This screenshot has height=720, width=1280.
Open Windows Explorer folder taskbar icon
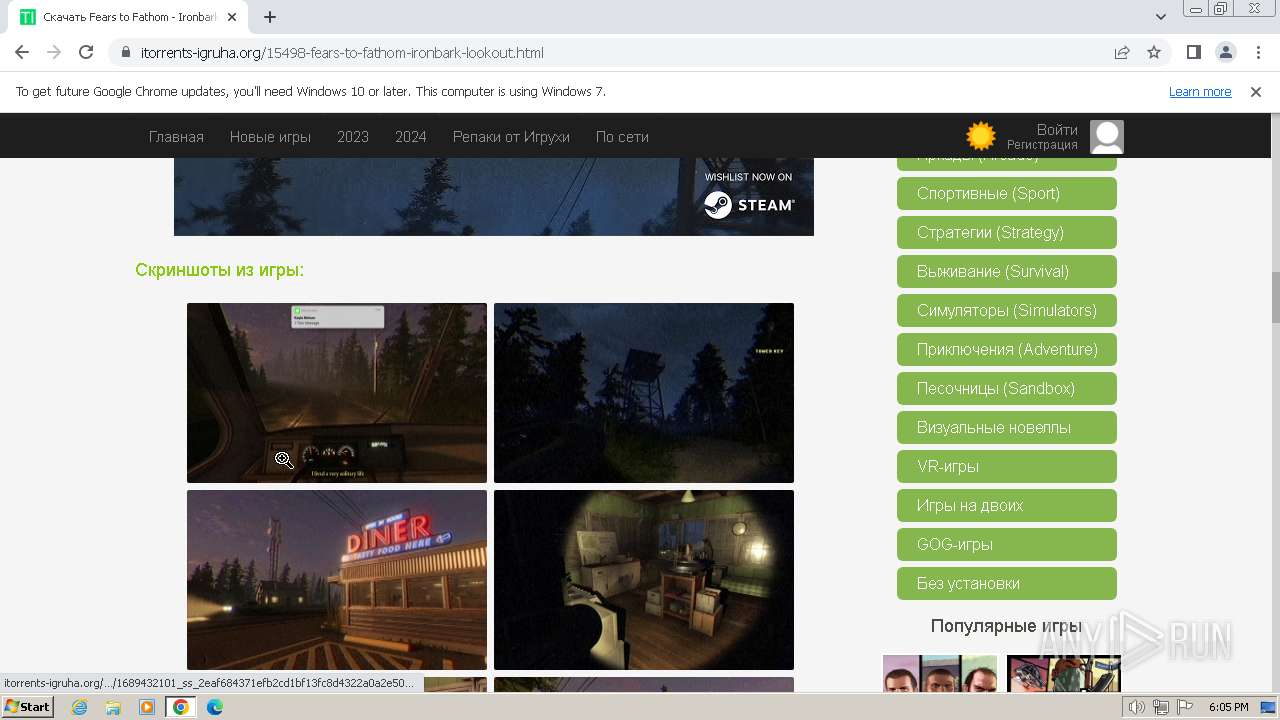113,707
